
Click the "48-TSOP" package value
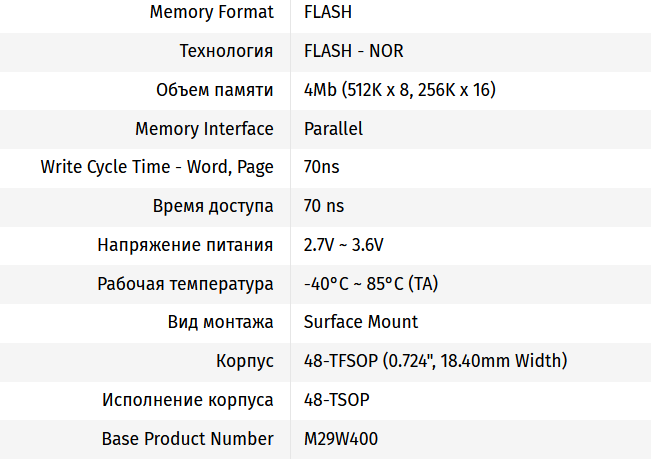pyautogui.click(x=336, y=400)
